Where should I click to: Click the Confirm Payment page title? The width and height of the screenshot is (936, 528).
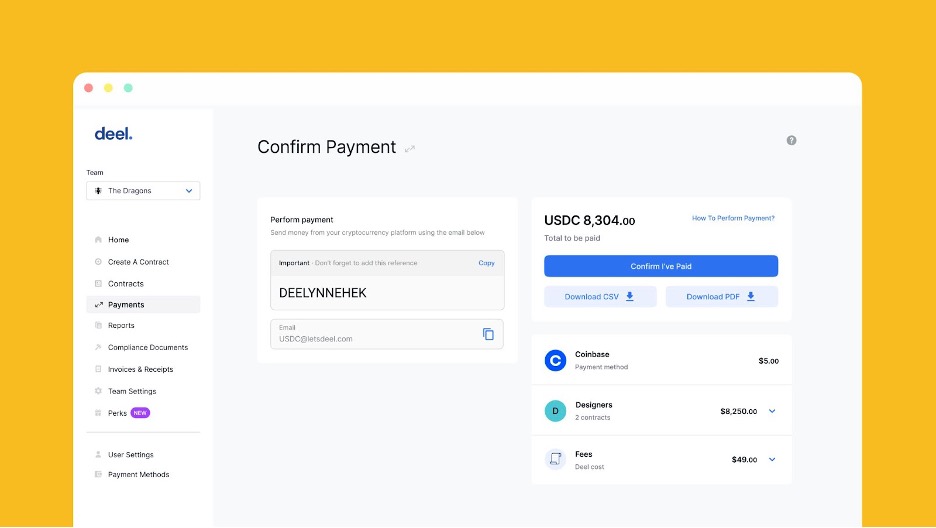[x=327, y=147]
